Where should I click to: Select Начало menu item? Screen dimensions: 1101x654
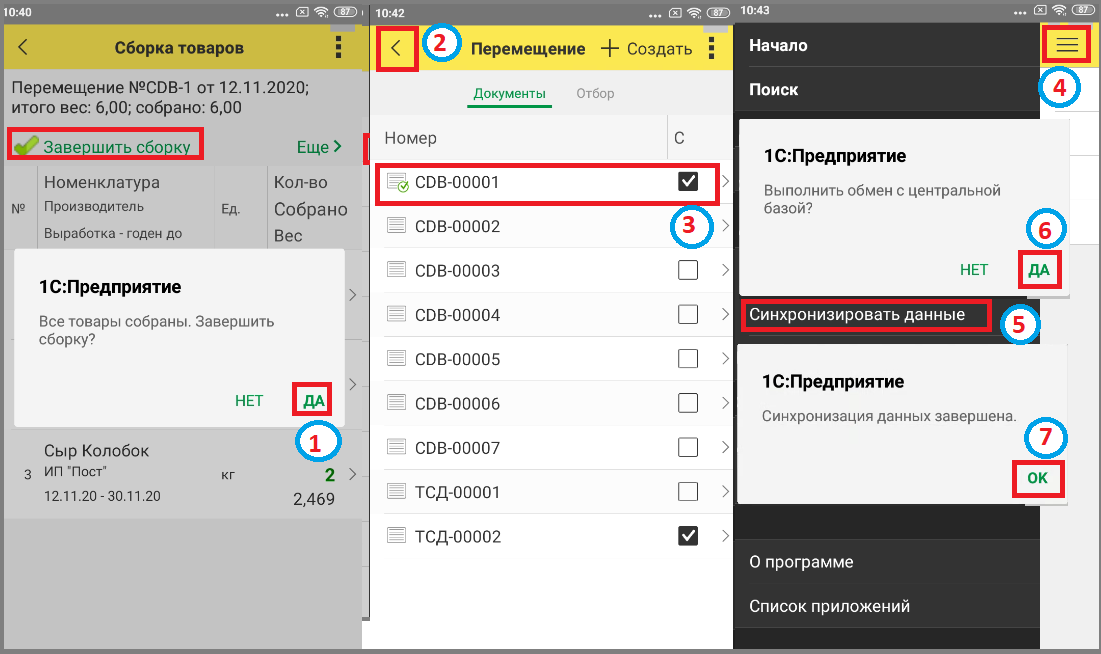click(x=778, y=45)
